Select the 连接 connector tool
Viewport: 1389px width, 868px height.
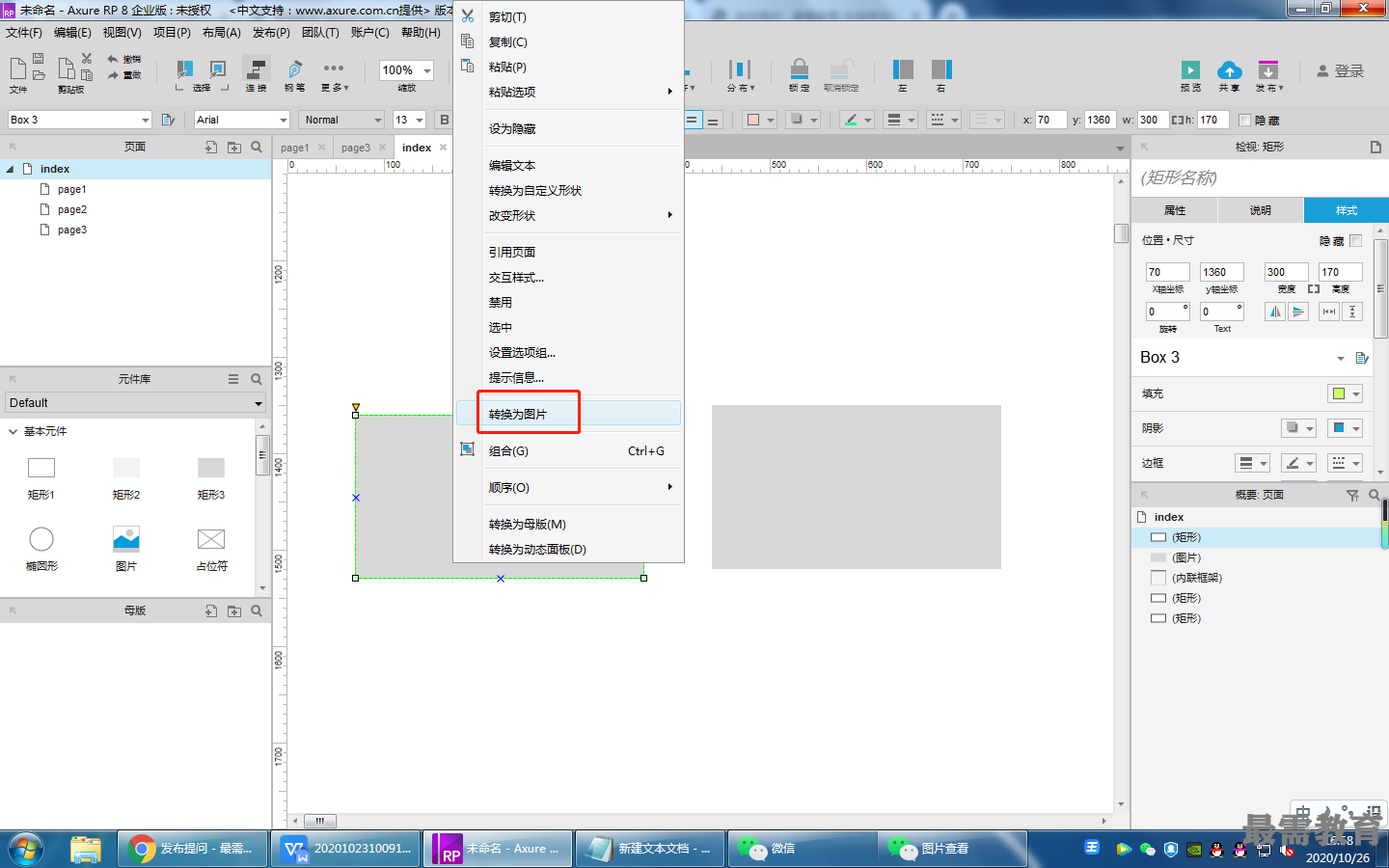(257, 69)
